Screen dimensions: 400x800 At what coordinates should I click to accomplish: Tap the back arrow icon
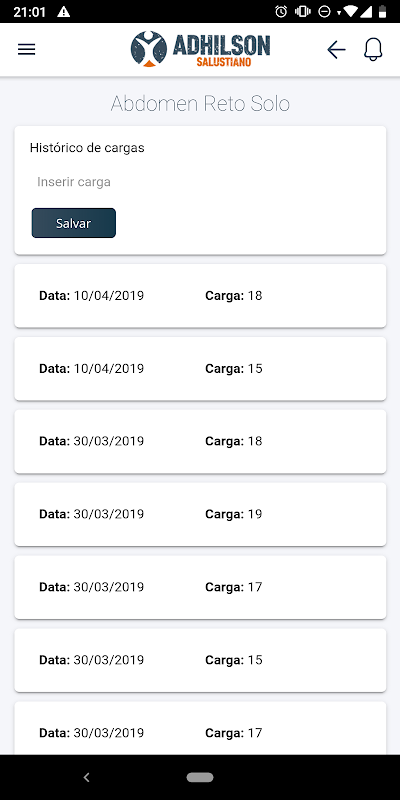336,49
